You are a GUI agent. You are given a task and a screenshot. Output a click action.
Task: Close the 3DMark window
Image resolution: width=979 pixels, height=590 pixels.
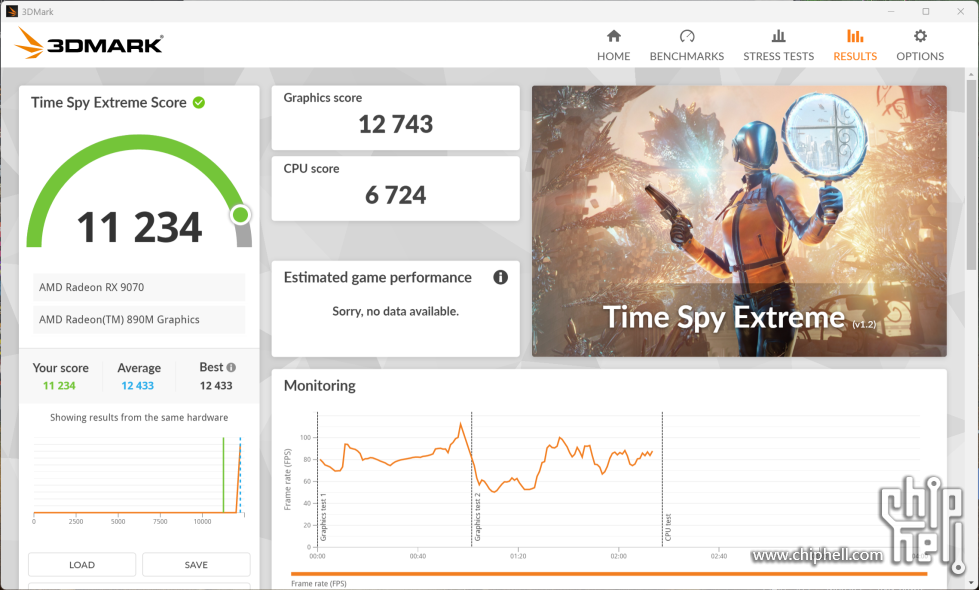coord(960,11)
